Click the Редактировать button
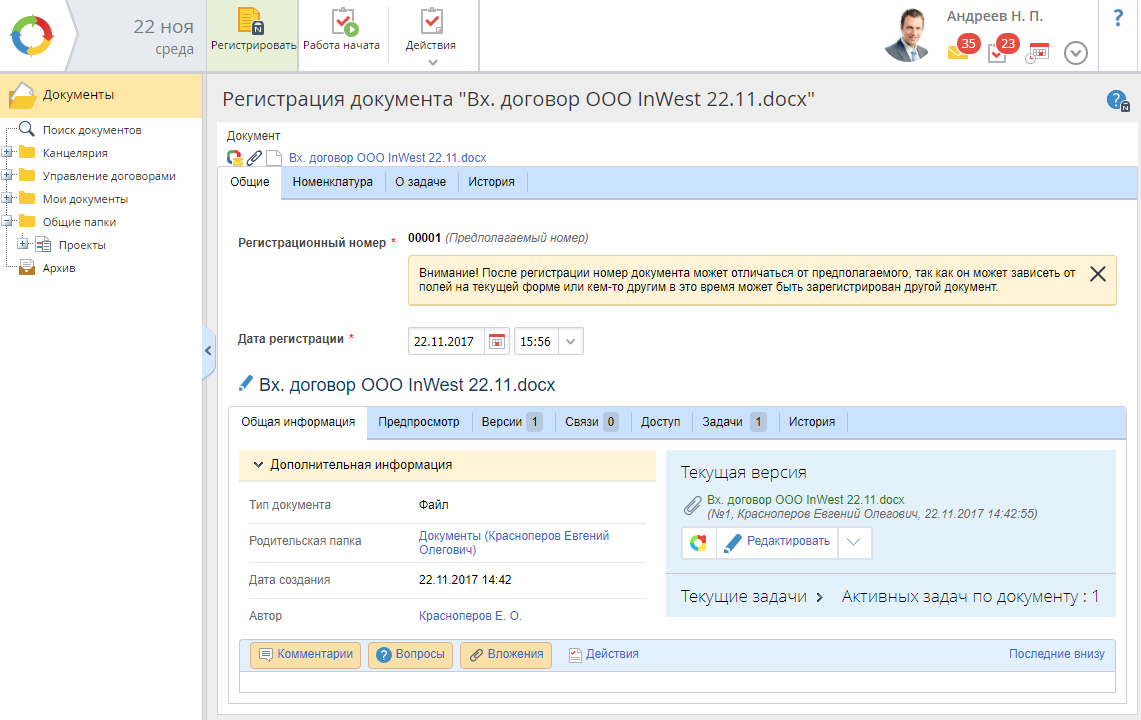 point(777,542)
